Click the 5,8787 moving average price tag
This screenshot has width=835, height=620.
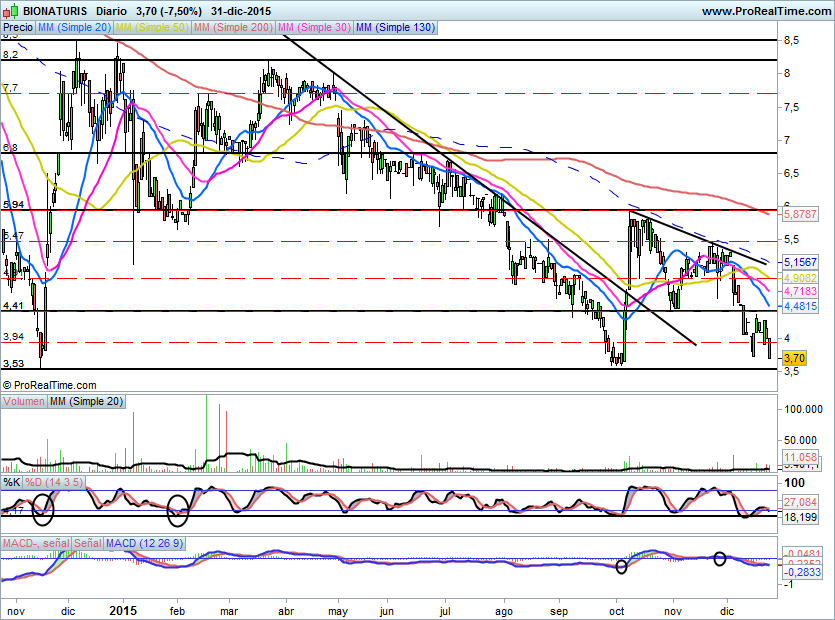tap(799, 214)
